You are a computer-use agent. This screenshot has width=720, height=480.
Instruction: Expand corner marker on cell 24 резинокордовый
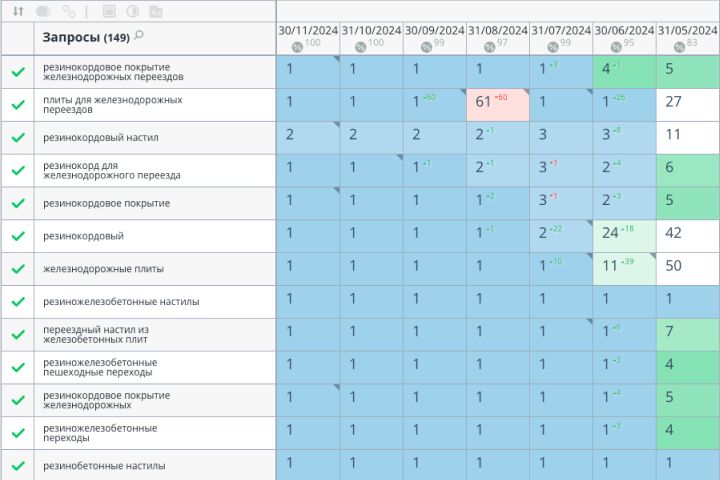pyautogui.click(x=589, y=223)
